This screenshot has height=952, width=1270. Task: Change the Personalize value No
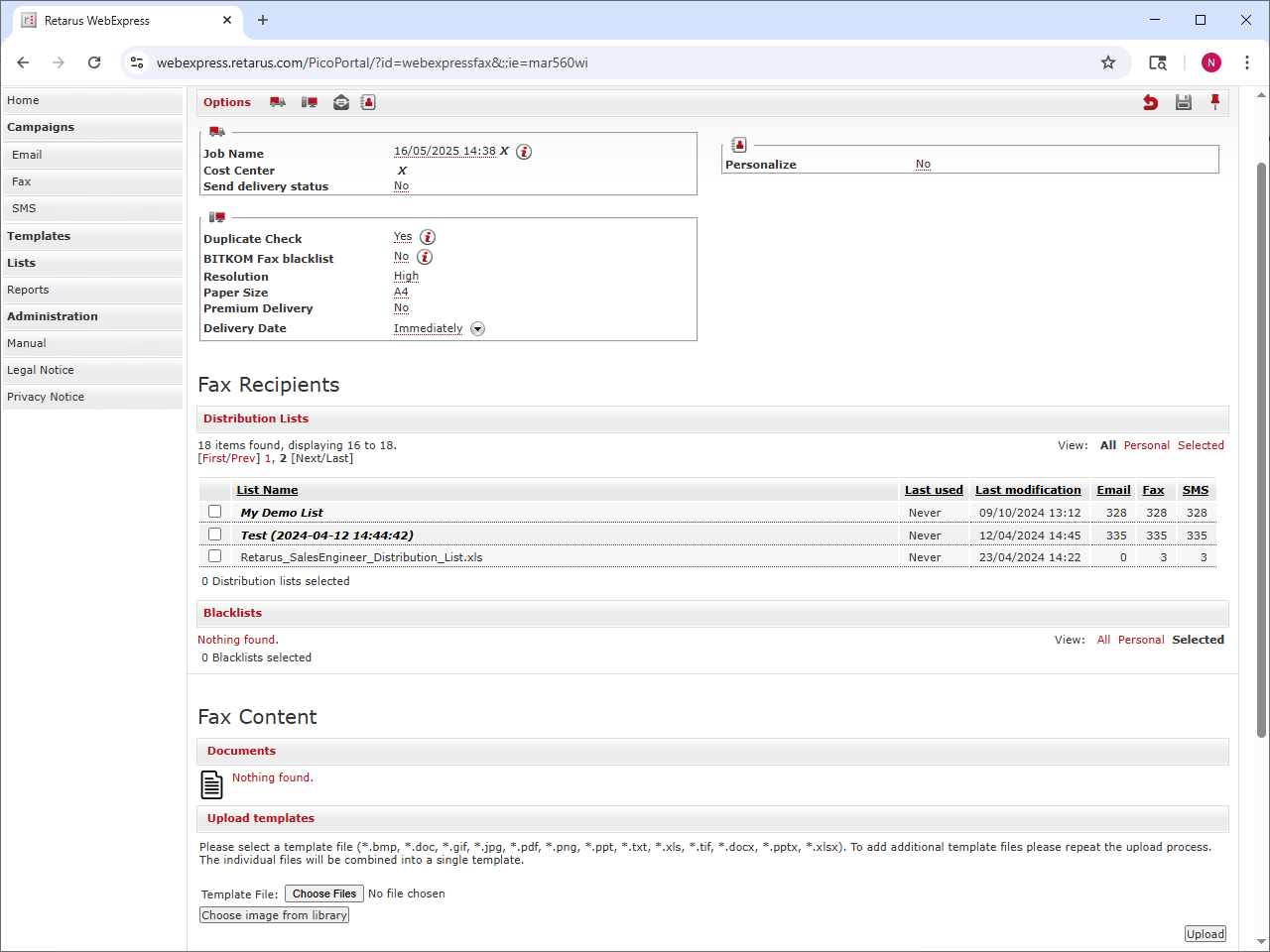[x=923, y=165]
